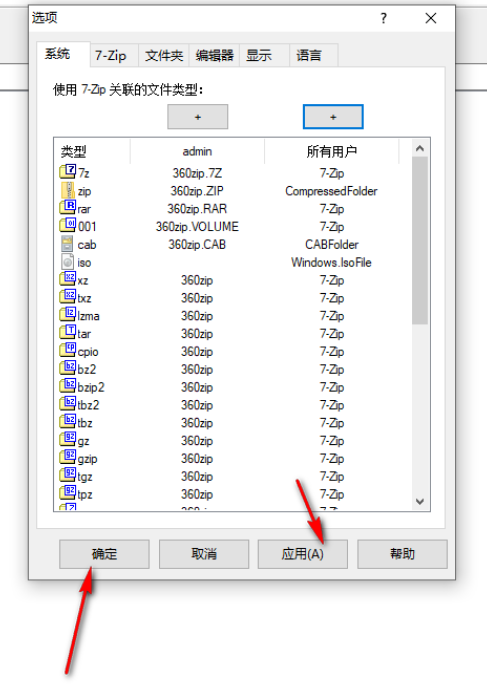Select the 360zip.7Z cell

point(197,173)
